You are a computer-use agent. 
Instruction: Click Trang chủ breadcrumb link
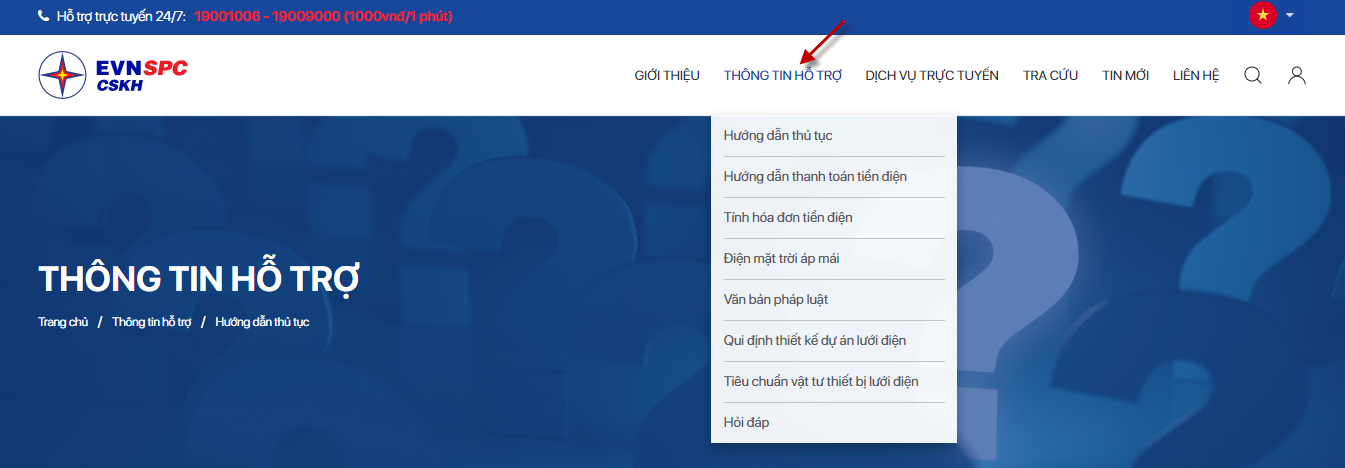coord(63,322)
